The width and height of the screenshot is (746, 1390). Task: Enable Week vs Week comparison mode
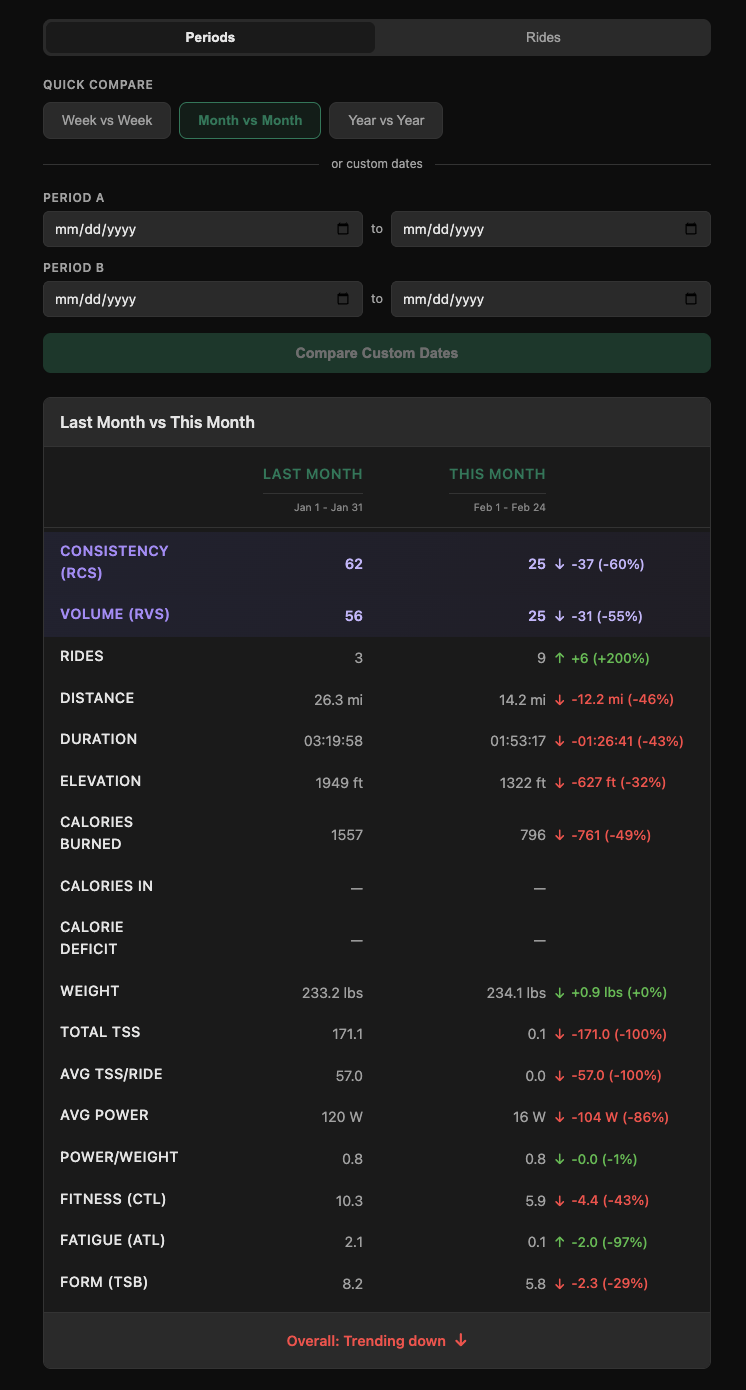click(106, 120)
